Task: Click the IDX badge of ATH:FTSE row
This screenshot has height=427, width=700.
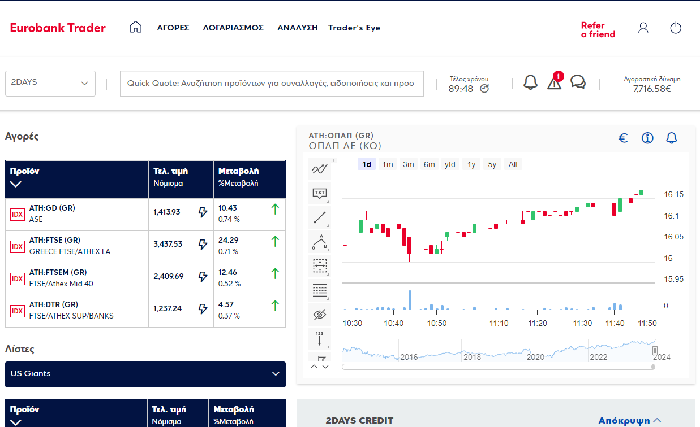Action: tap(17, 247)
